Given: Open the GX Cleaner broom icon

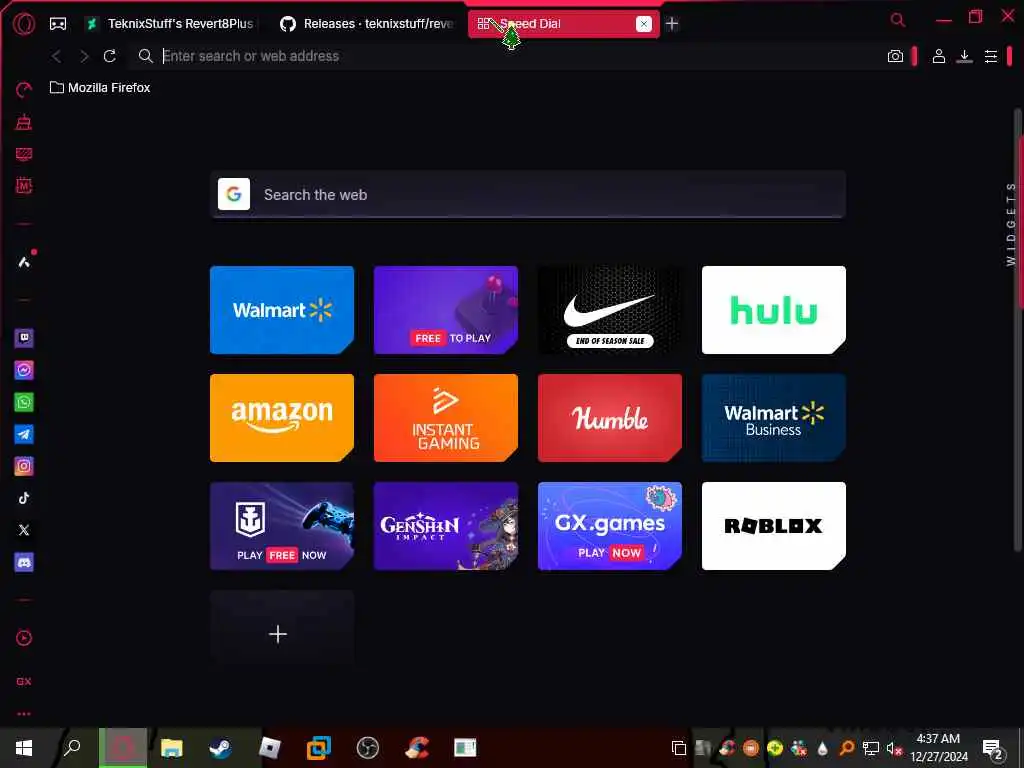Looking at the screenshot, I should [x=24, y=122].
